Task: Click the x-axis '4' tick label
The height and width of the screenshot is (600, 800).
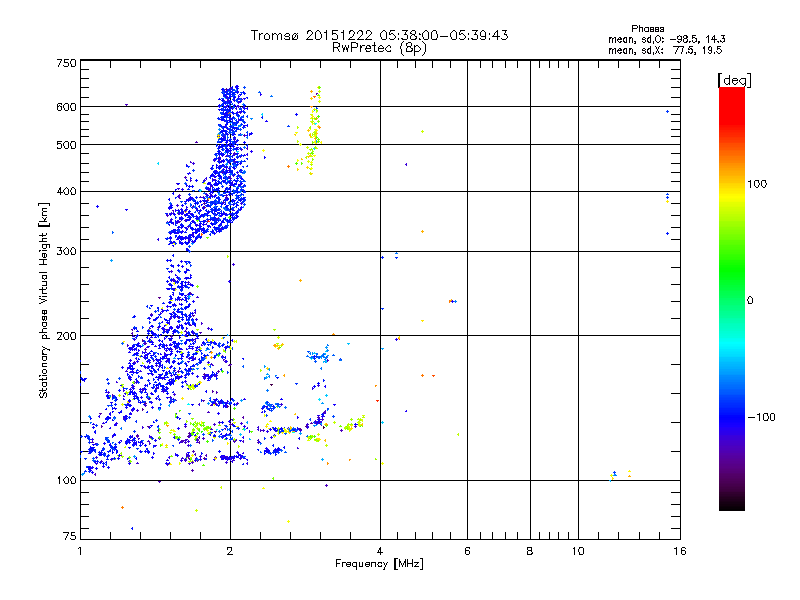Action: point(380,551)
